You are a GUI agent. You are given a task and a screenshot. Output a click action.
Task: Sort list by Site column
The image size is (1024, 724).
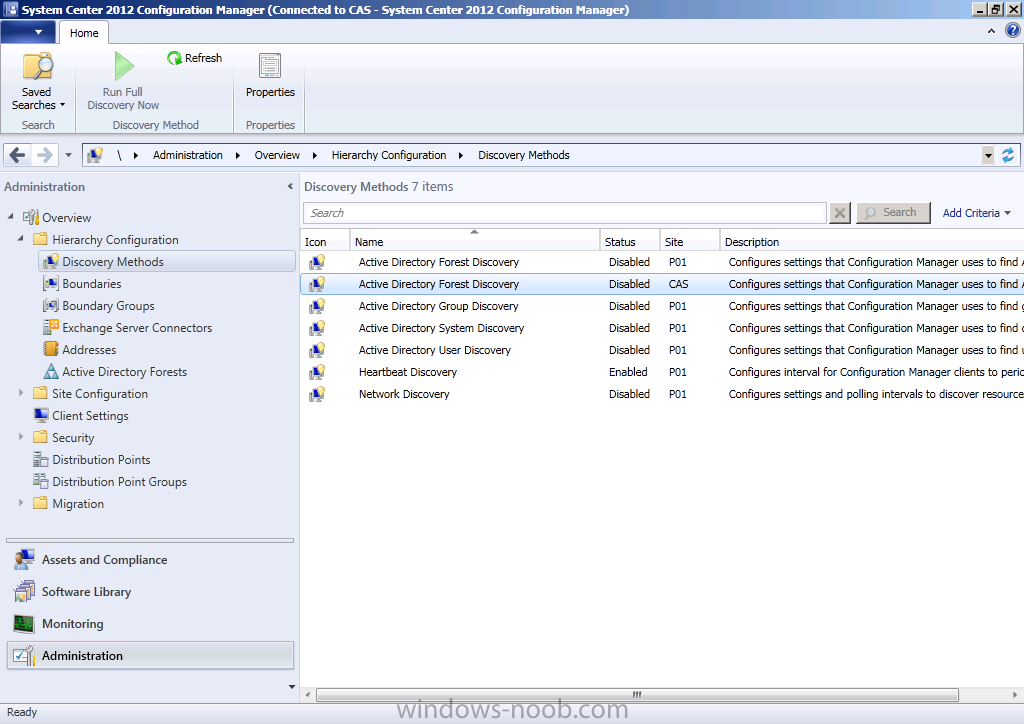point(690,240)
